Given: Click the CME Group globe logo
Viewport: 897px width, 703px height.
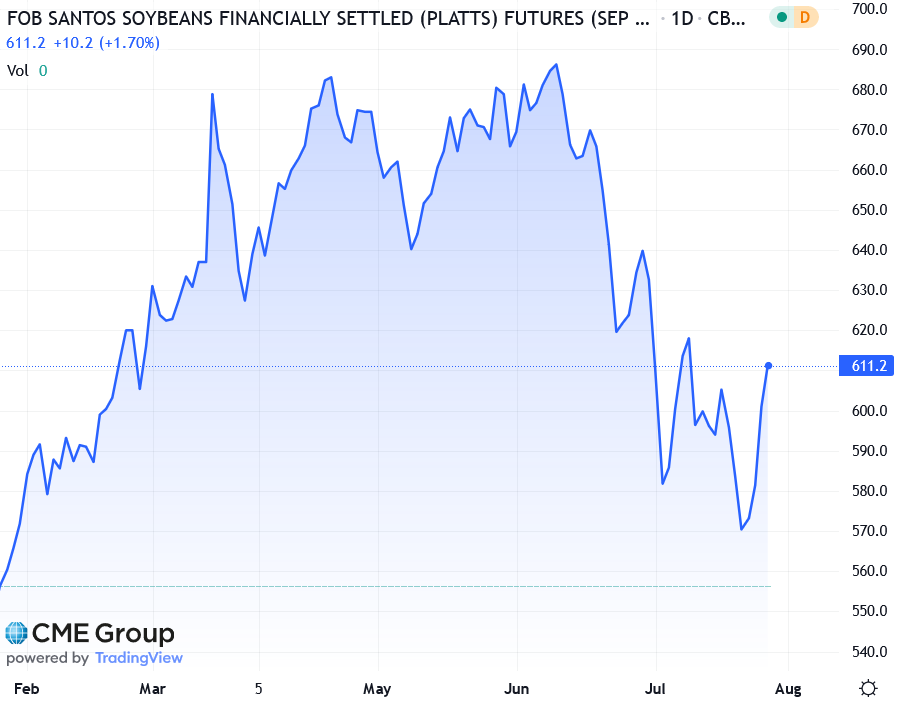Looking at the screenshot, I should (16, 633).
